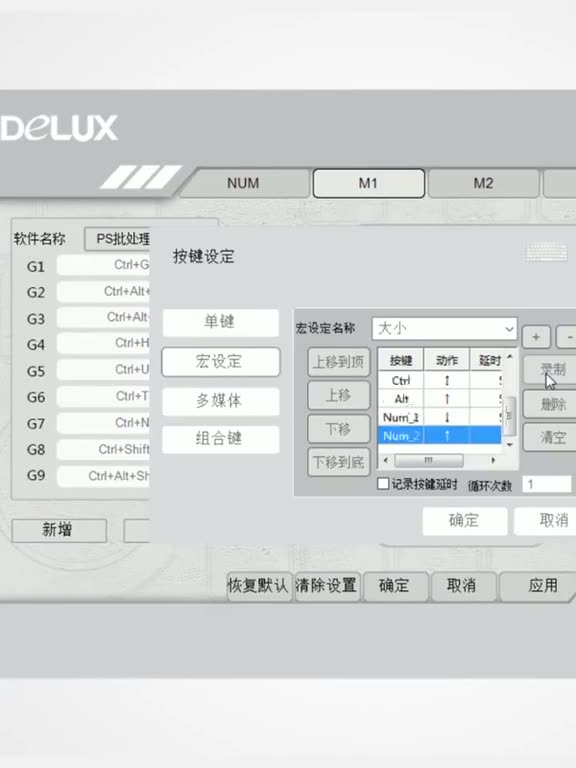
Task: Click the horizontal scrollbar's left arrow
Action: point(386,460)
